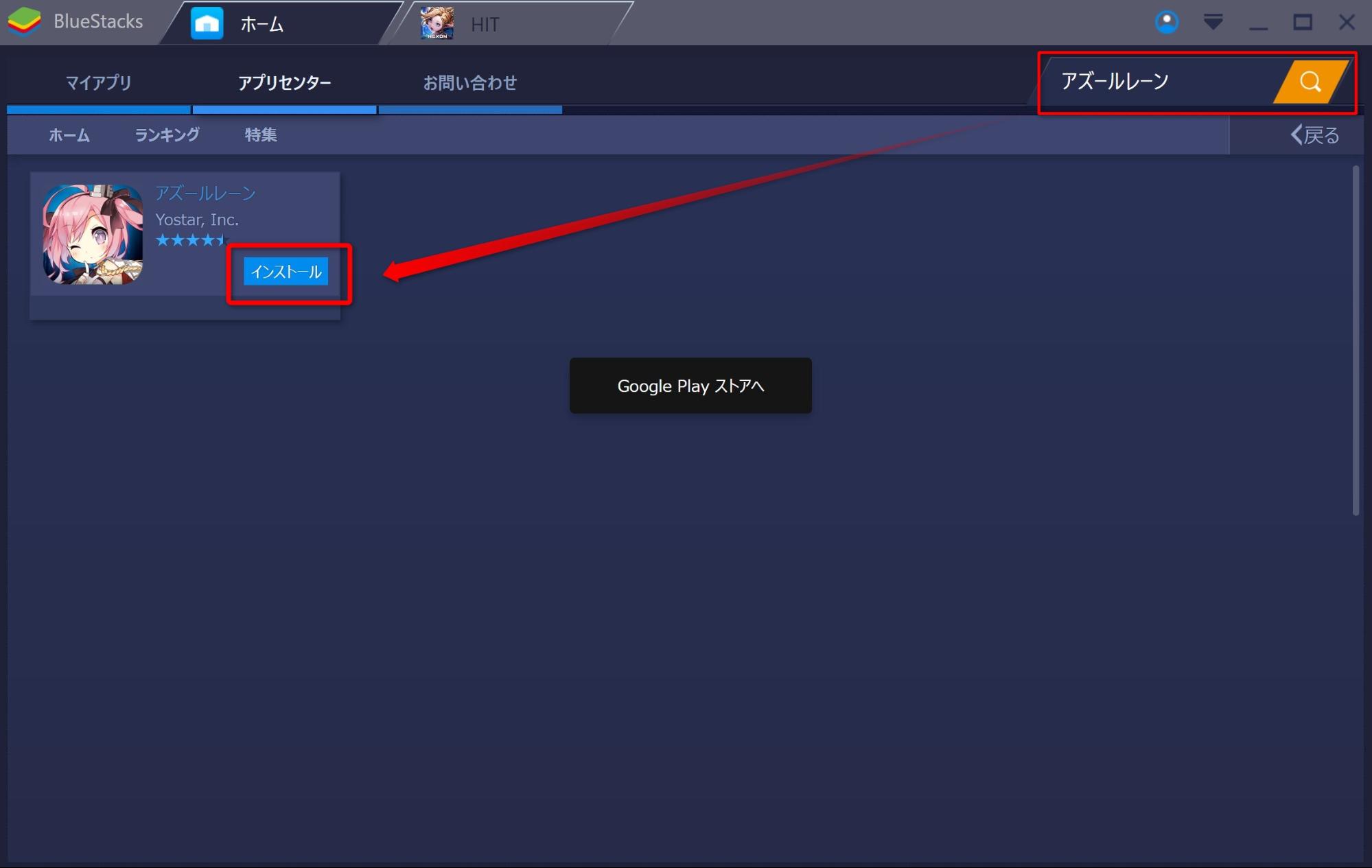Image resolution: width=1372 pixels, height=868 pixels.
Task: Click the Google Play ストアへ button
Action: 690,386
